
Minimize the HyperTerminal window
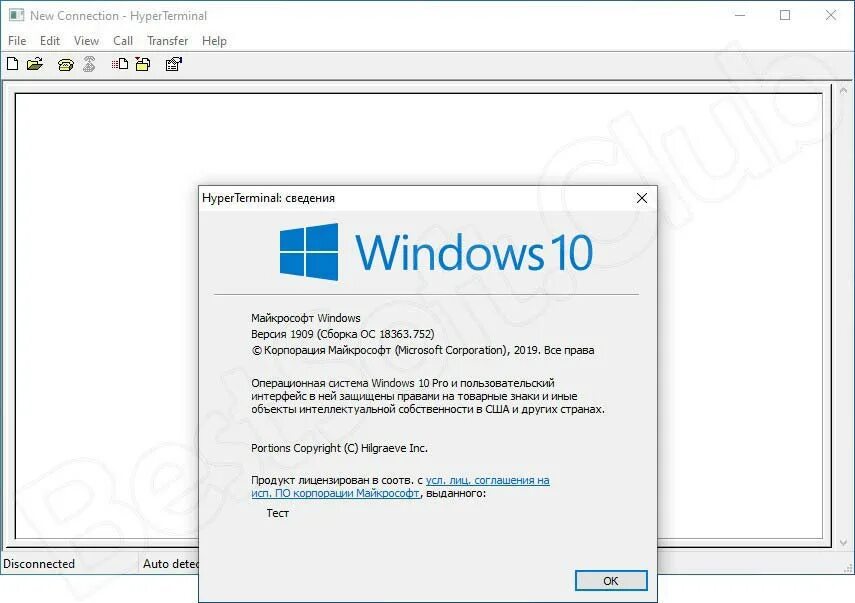pos(740,15)
